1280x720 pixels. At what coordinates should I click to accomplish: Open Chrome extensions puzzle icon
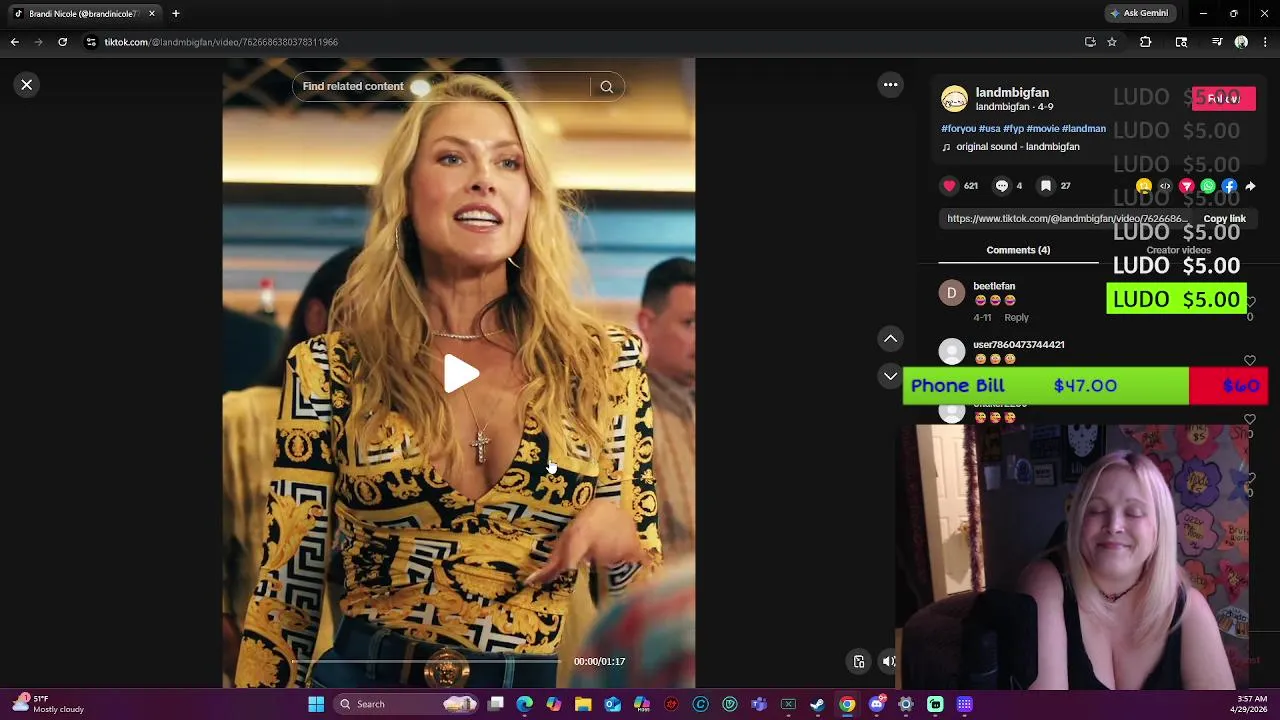coord(1146,42)
